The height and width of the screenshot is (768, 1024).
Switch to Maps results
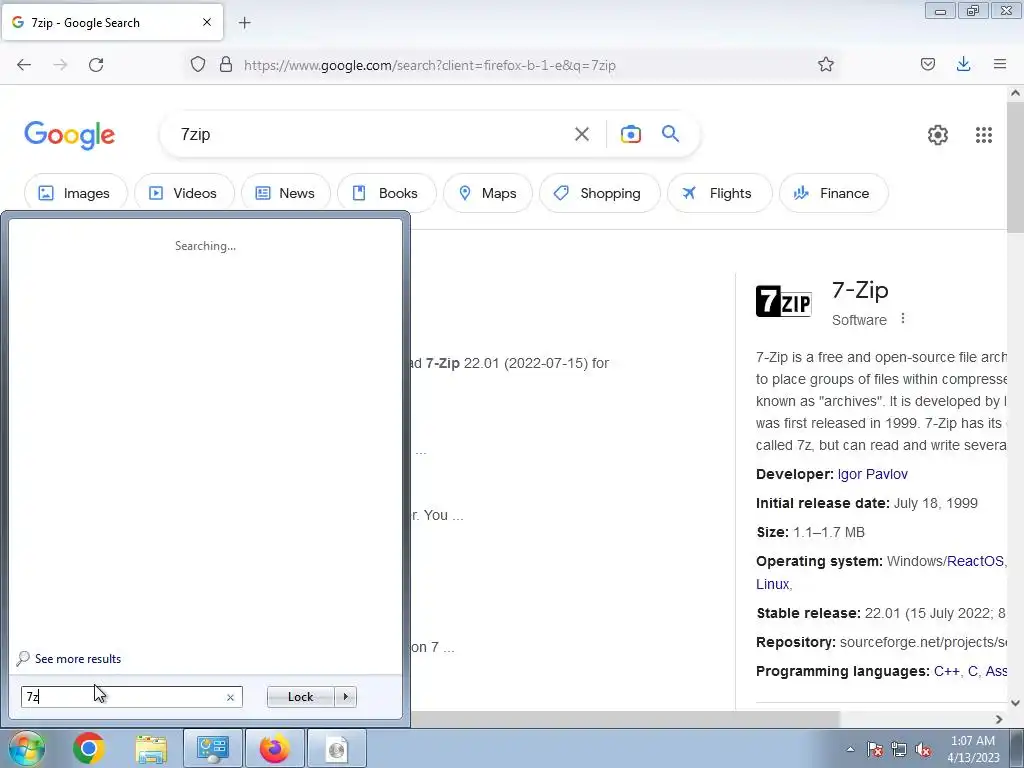(487, 193)
